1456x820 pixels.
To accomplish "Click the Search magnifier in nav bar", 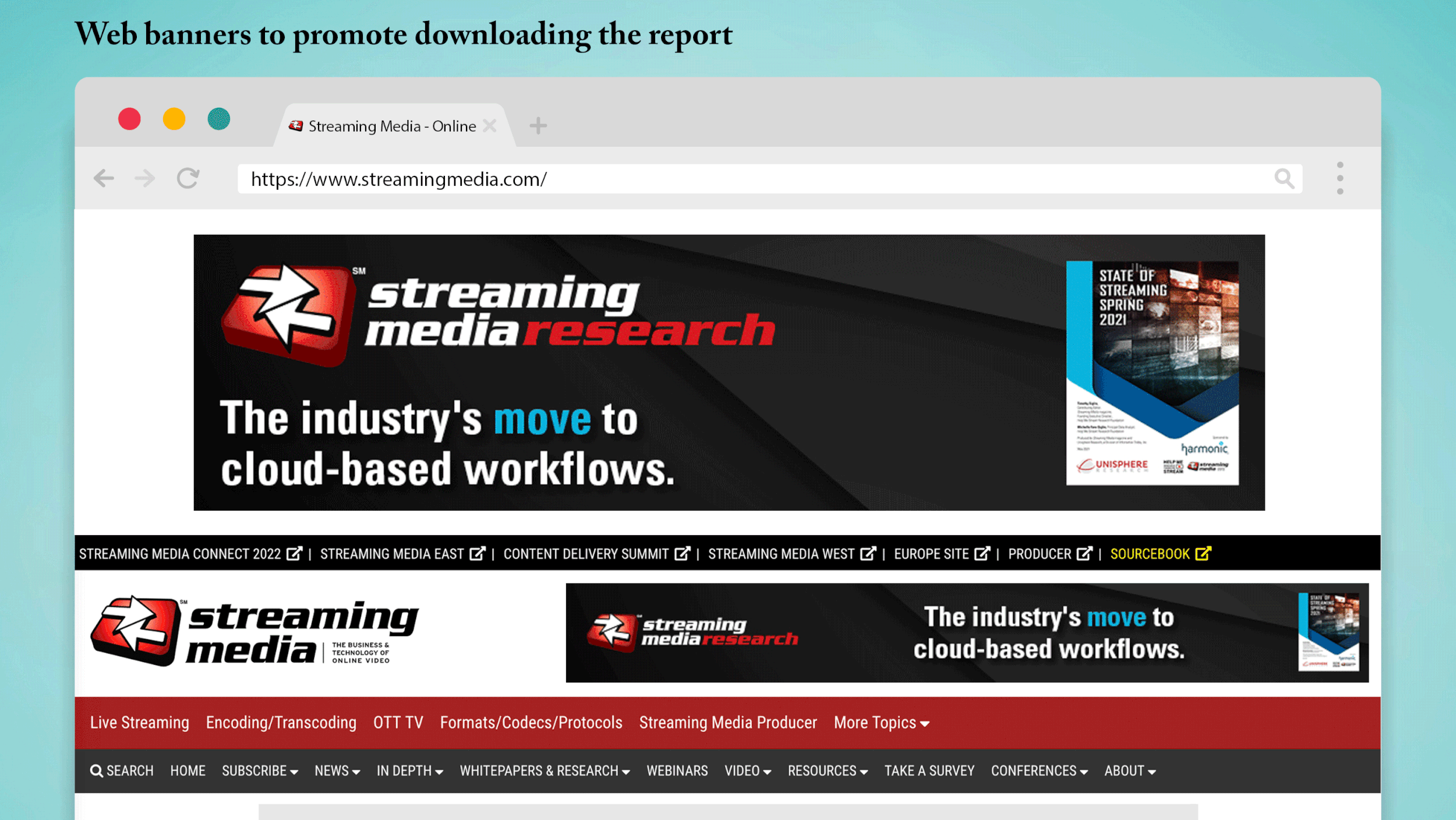I will (x=96, y=771).
